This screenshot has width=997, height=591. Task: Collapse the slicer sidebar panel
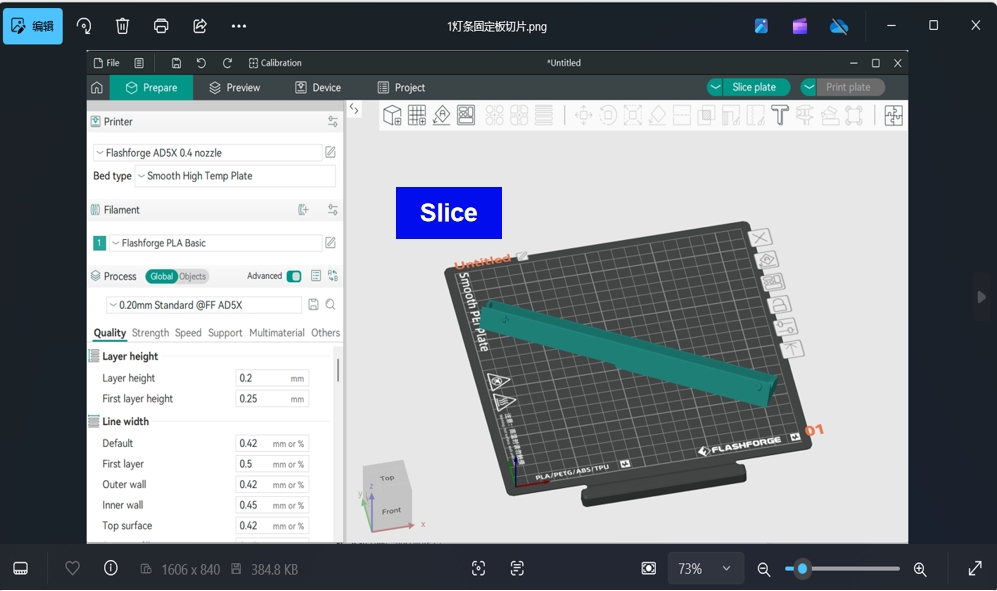[x=354, y=109]
